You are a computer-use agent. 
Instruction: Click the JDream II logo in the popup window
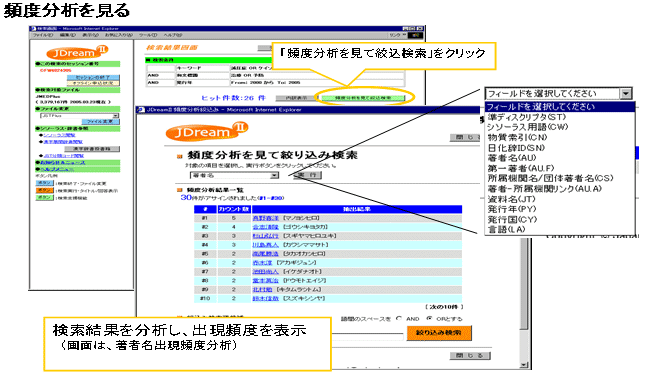206,131
